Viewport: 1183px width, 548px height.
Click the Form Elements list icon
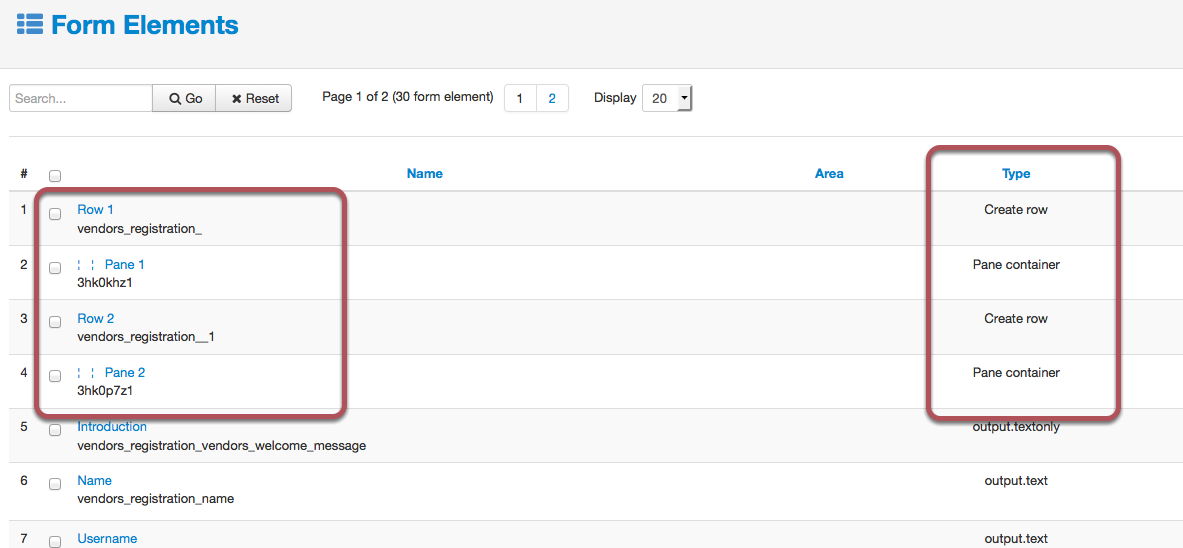(30, 24)
